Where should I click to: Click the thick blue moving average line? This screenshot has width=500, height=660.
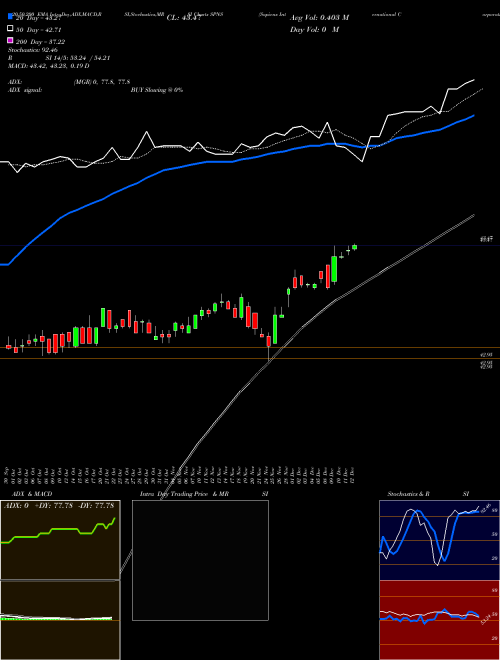(236, 161)
